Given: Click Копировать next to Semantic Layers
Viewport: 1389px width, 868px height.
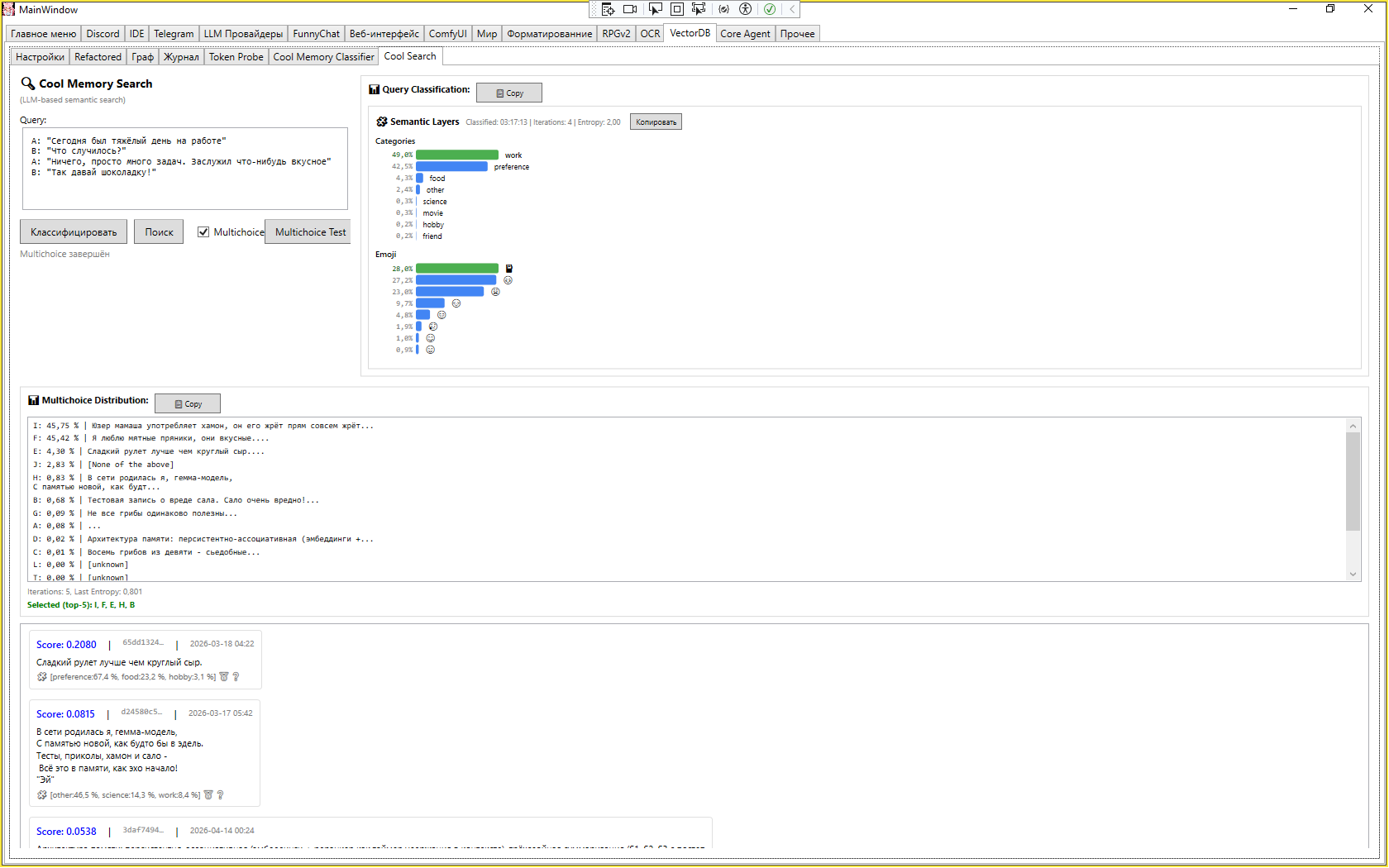Looking at the screenshot, I should point(656,122).
